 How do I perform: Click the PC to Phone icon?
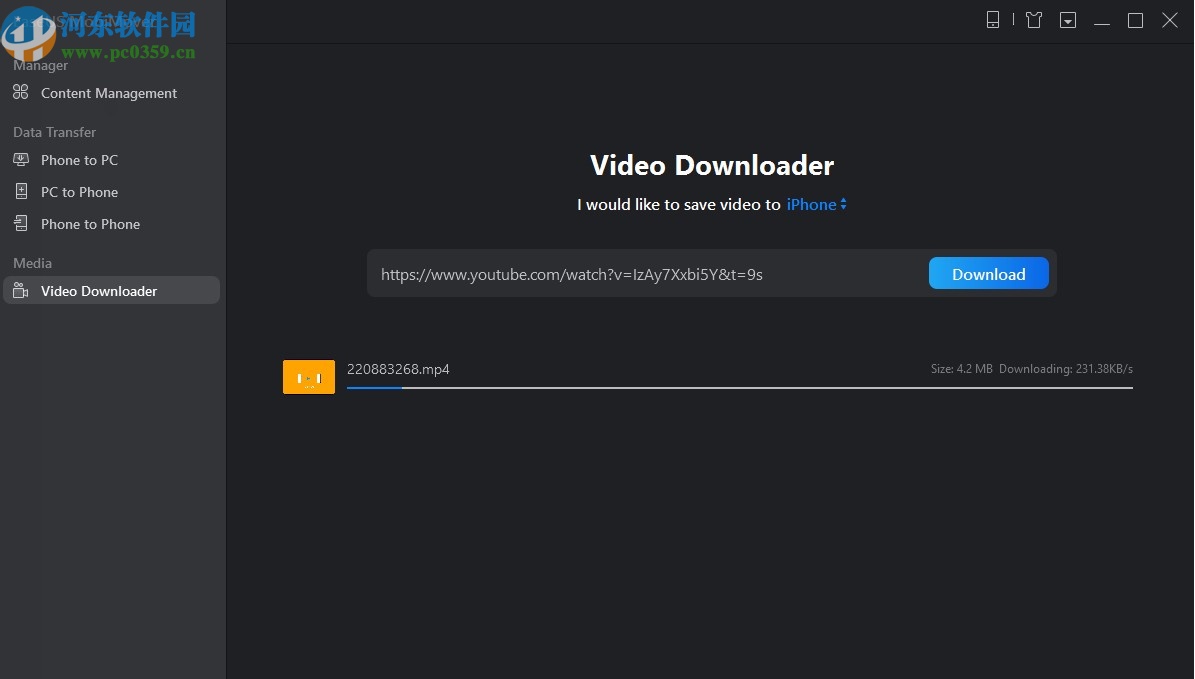pyautogui.click(x=21, y=191)
